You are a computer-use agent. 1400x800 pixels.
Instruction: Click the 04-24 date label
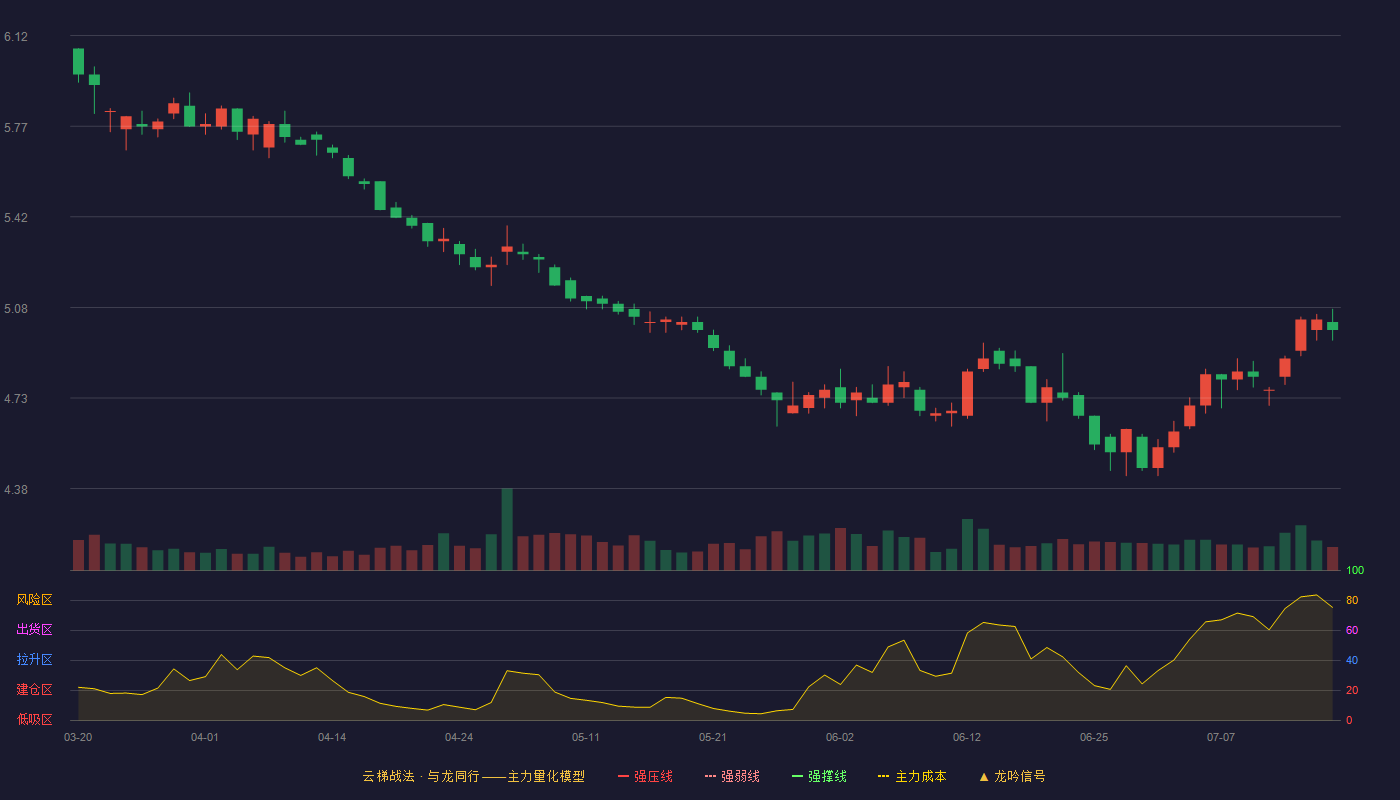click(459, 737)
